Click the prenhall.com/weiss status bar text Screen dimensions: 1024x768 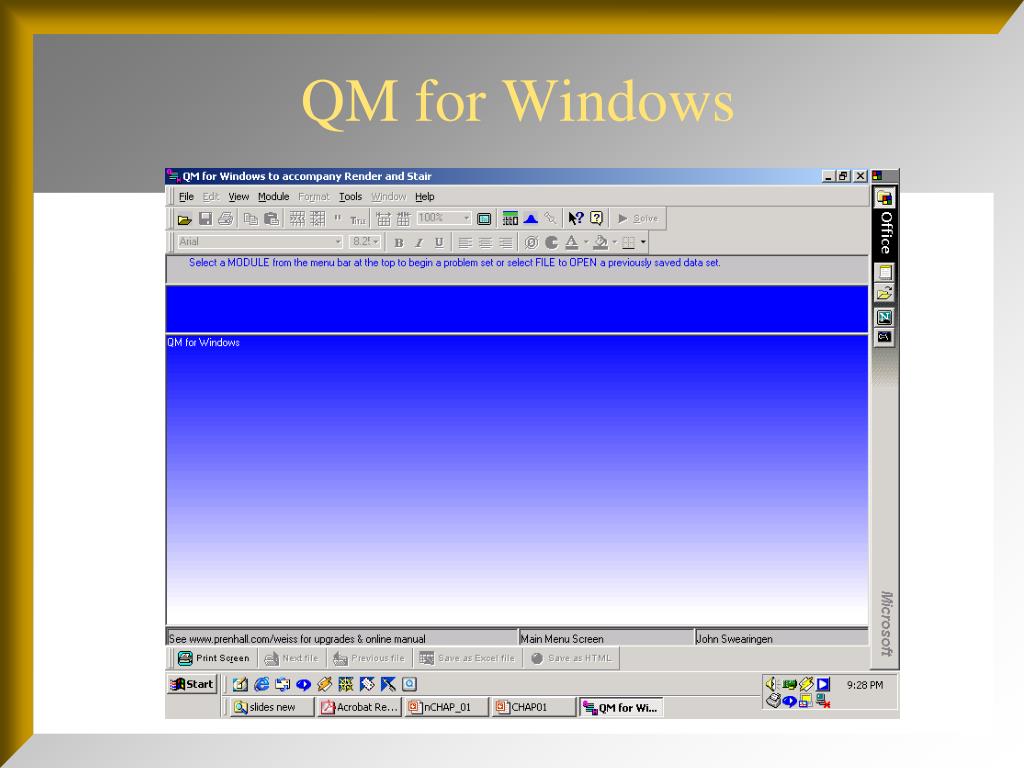pos(297,639)
